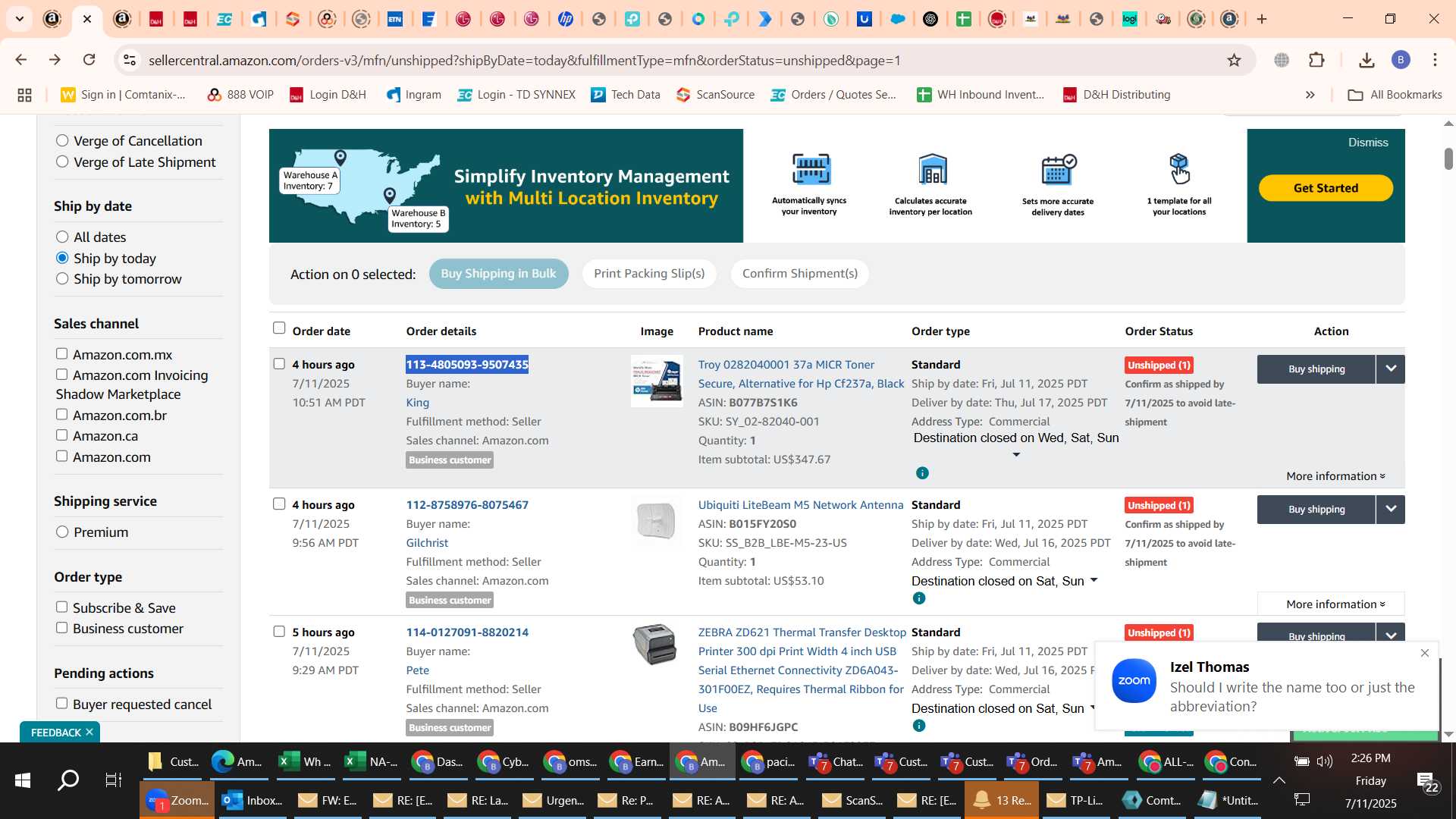Expand destination closed arrow for Ubiquiti order
Image resolution: width=1456 pixels, height=819 pixels.
pos(1094,580)
